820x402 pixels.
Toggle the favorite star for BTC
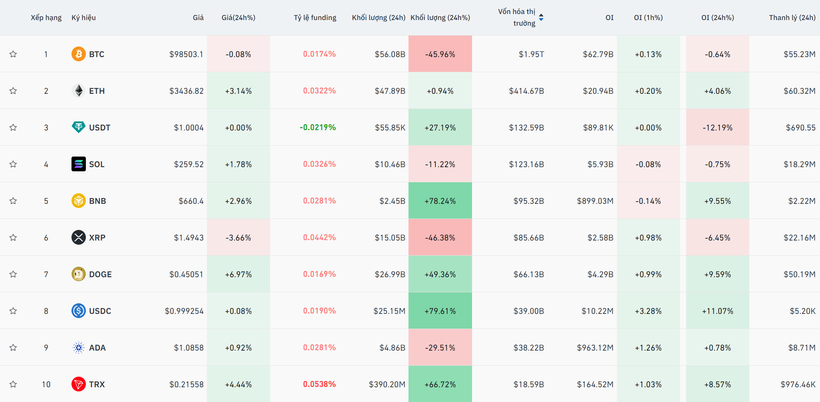[13, 54]
